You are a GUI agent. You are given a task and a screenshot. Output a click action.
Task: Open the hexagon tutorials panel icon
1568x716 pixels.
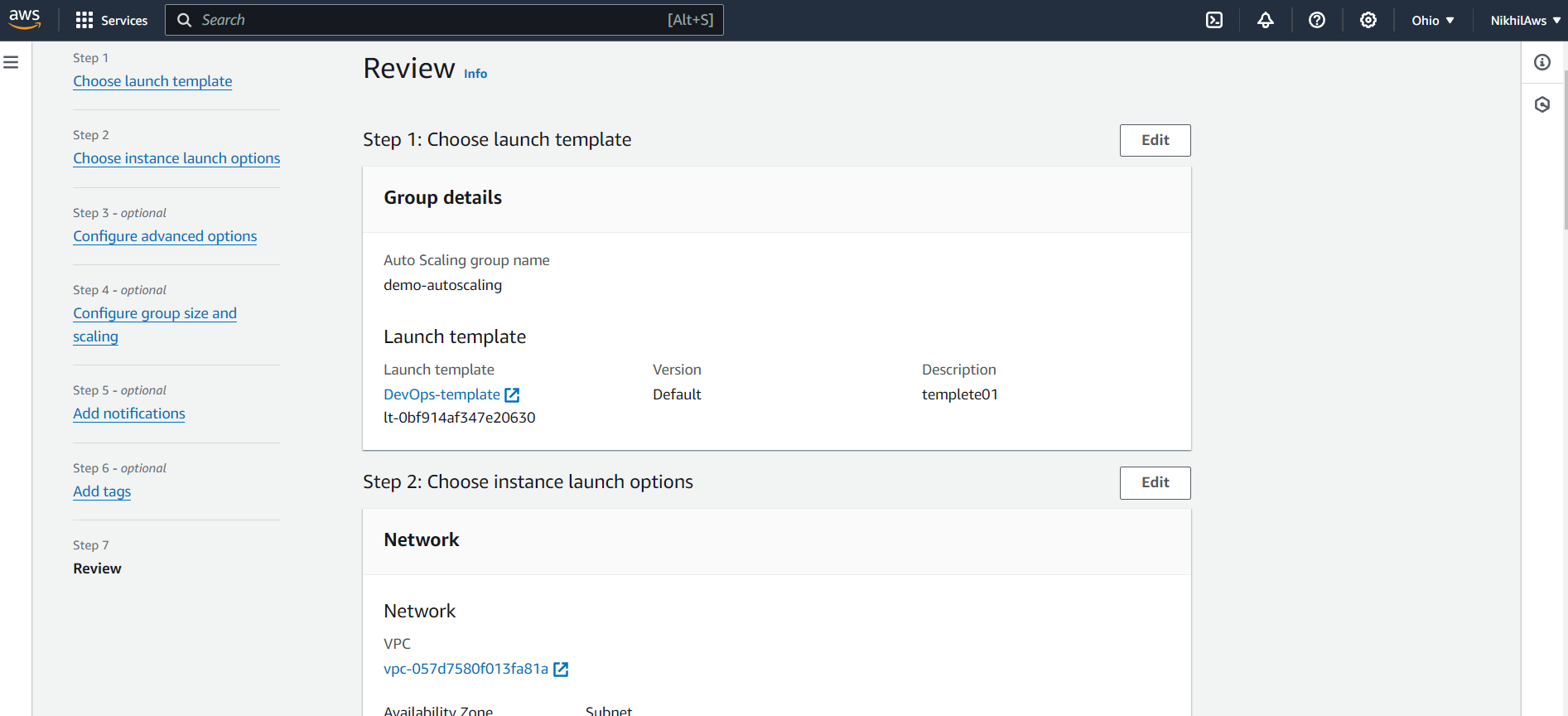tap(1542, 104)
